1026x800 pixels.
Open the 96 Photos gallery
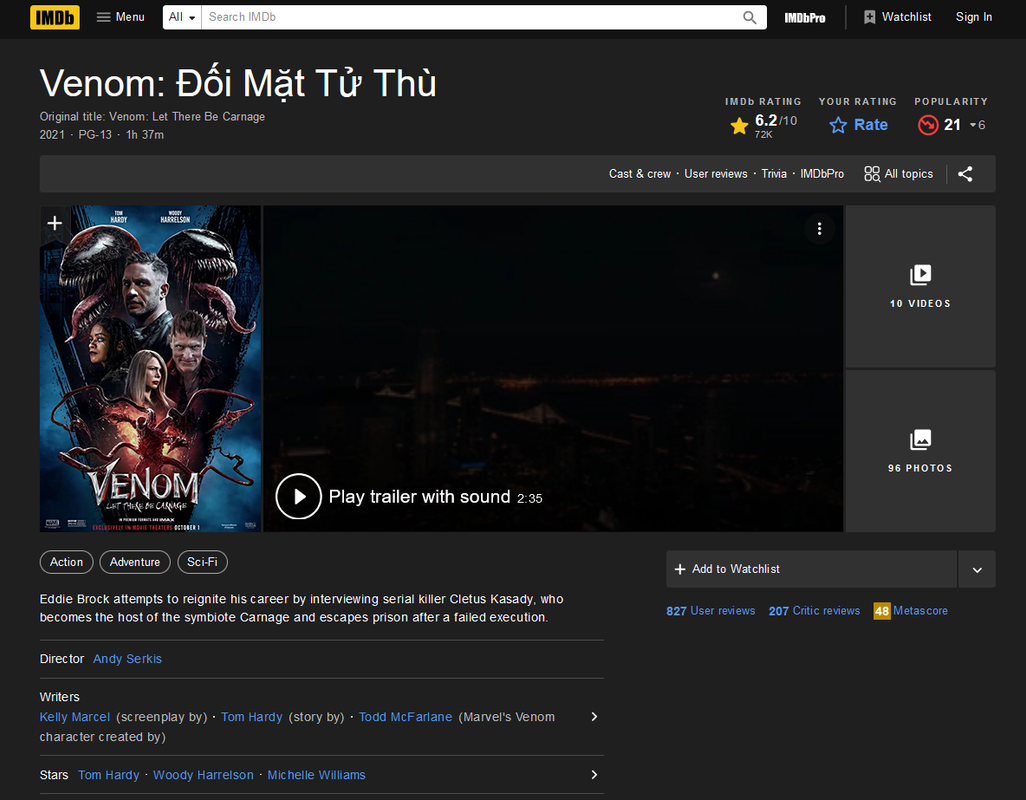click(920, 451)
